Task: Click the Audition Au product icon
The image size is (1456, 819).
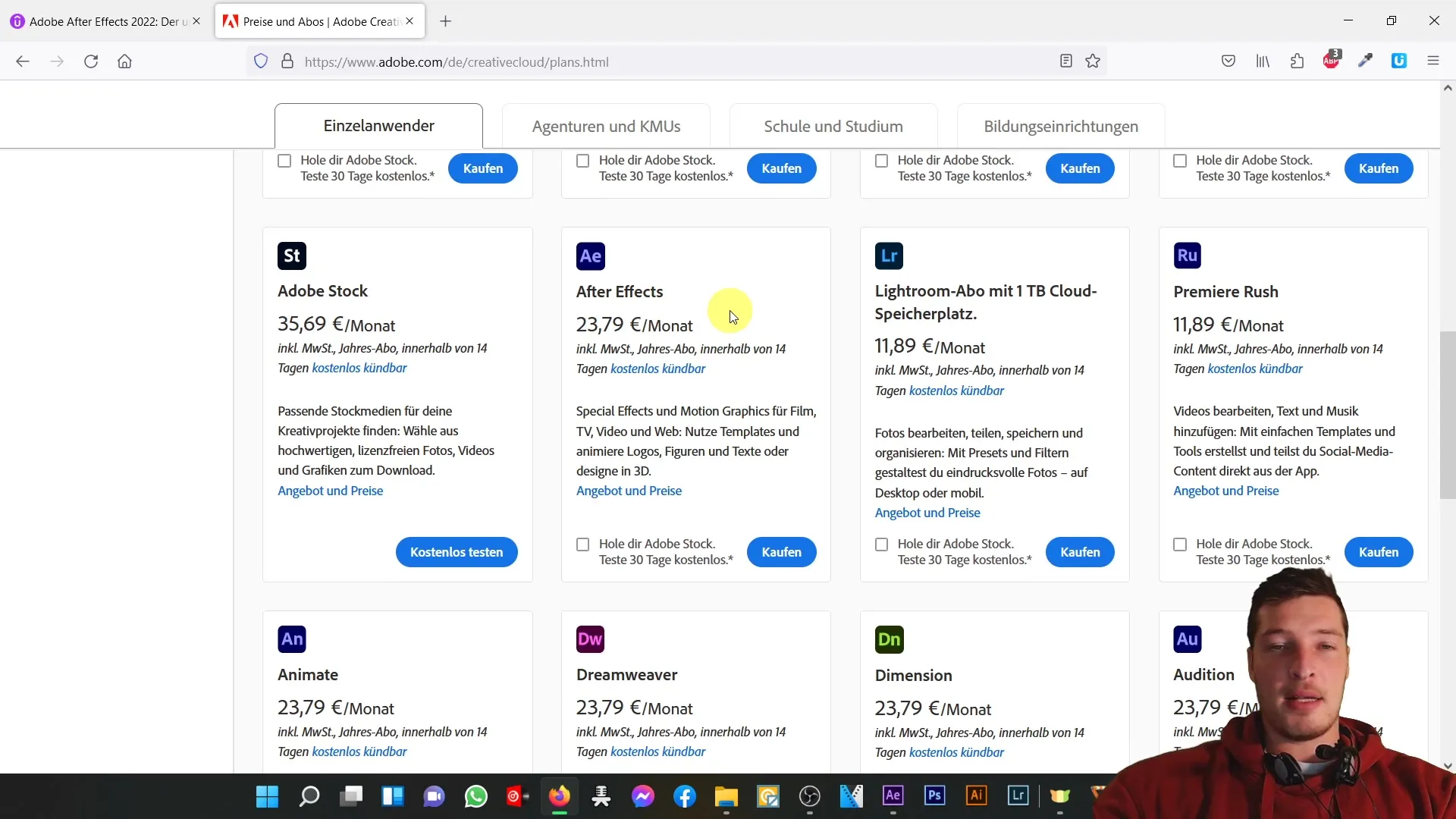Action: (x=1188, y=639)
